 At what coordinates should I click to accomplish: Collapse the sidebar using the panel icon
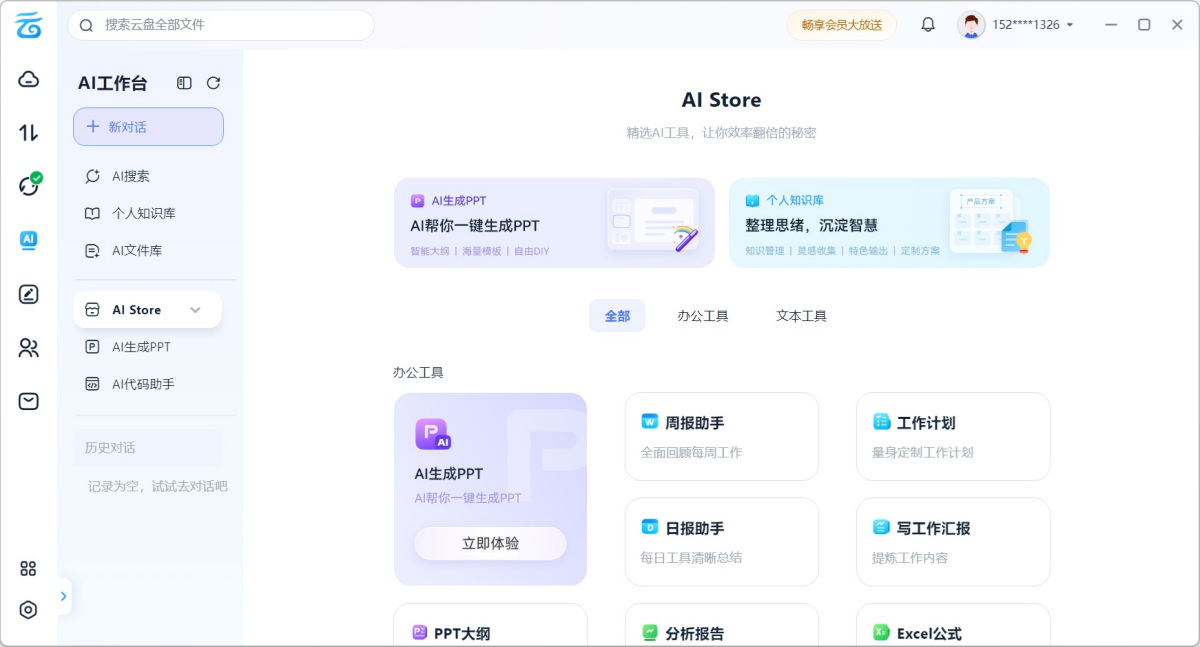coord(183,83)
